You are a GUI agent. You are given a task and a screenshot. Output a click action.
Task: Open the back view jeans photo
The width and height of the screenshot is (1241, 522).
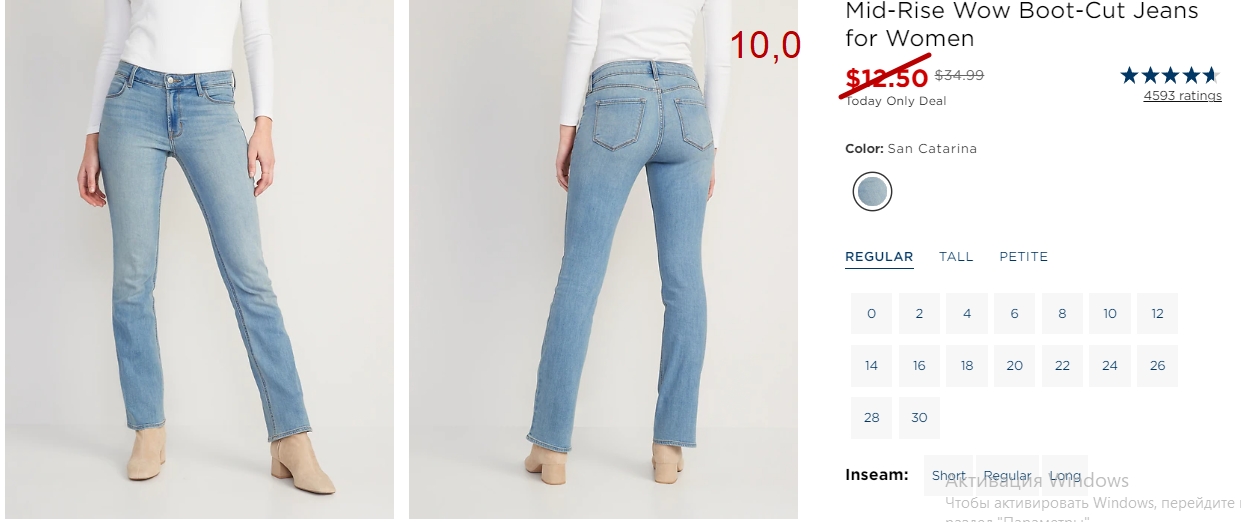pos(603,259)
